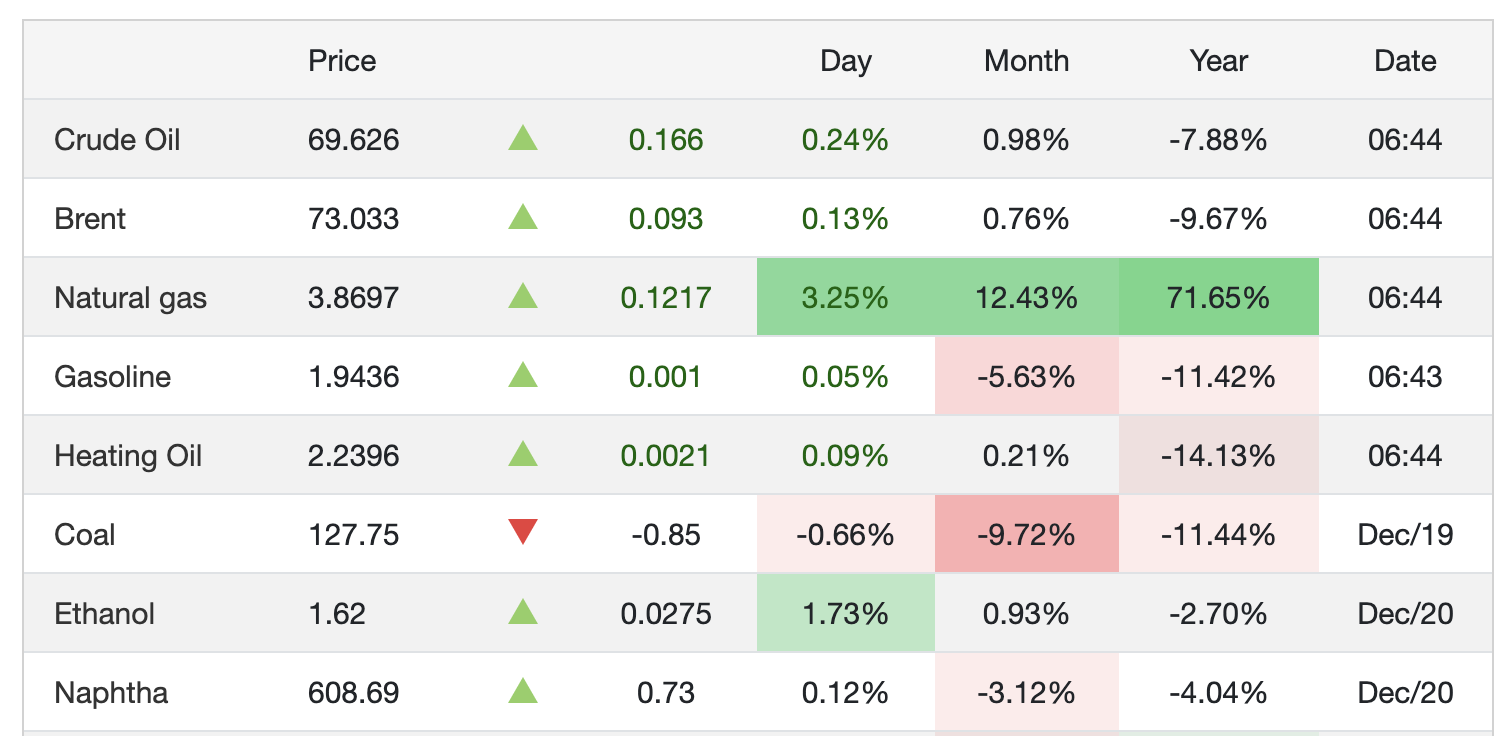Click the green up arrow in Heating Oil row
1510x736 pixels.
click(523, 454)
